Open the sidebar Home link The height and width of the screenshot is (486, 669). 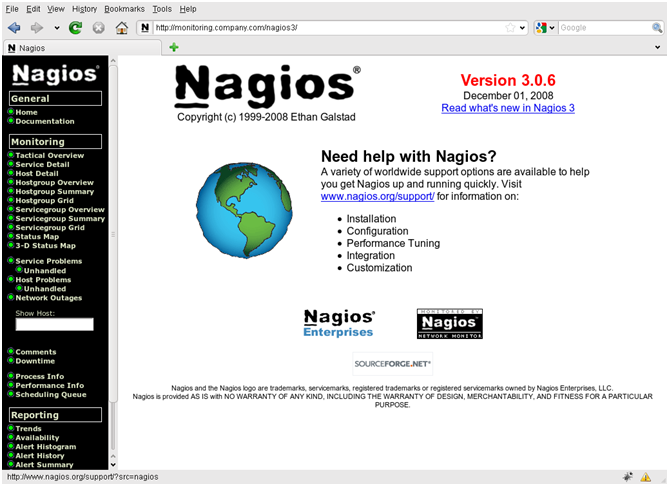26,112
